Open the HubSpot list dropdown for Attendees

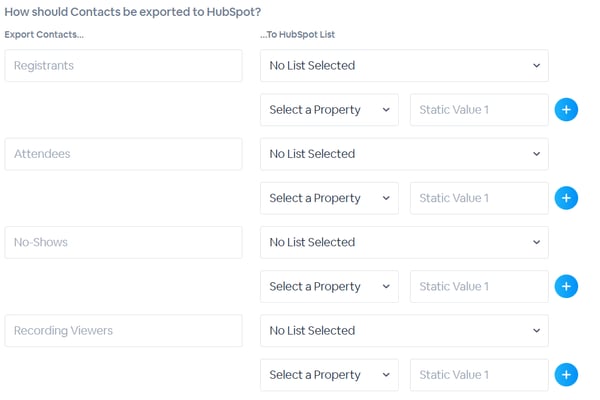(x=404, y=154)
